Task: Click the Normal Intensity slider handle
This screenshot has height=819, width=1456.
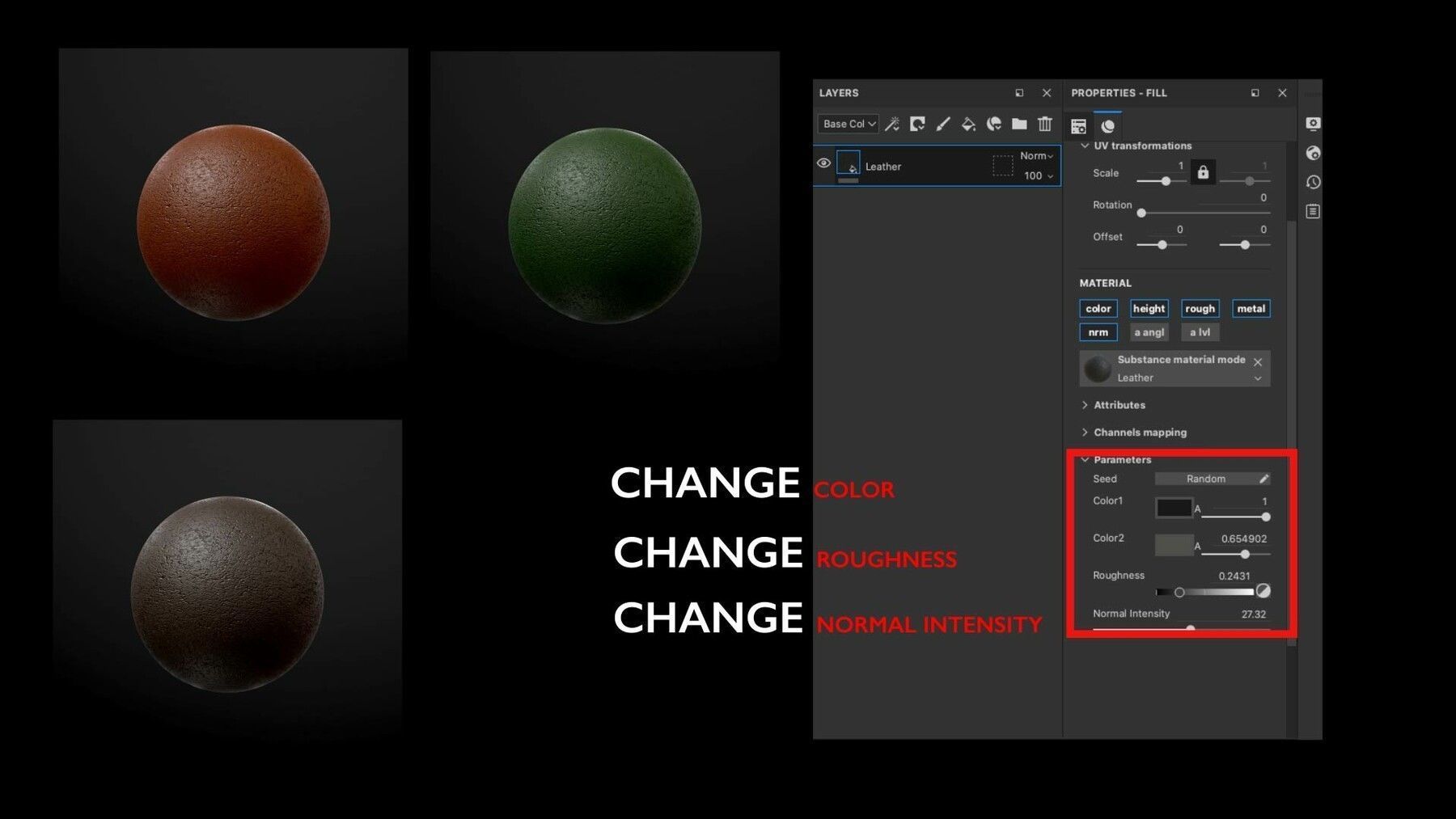Action: [1190, 628]
